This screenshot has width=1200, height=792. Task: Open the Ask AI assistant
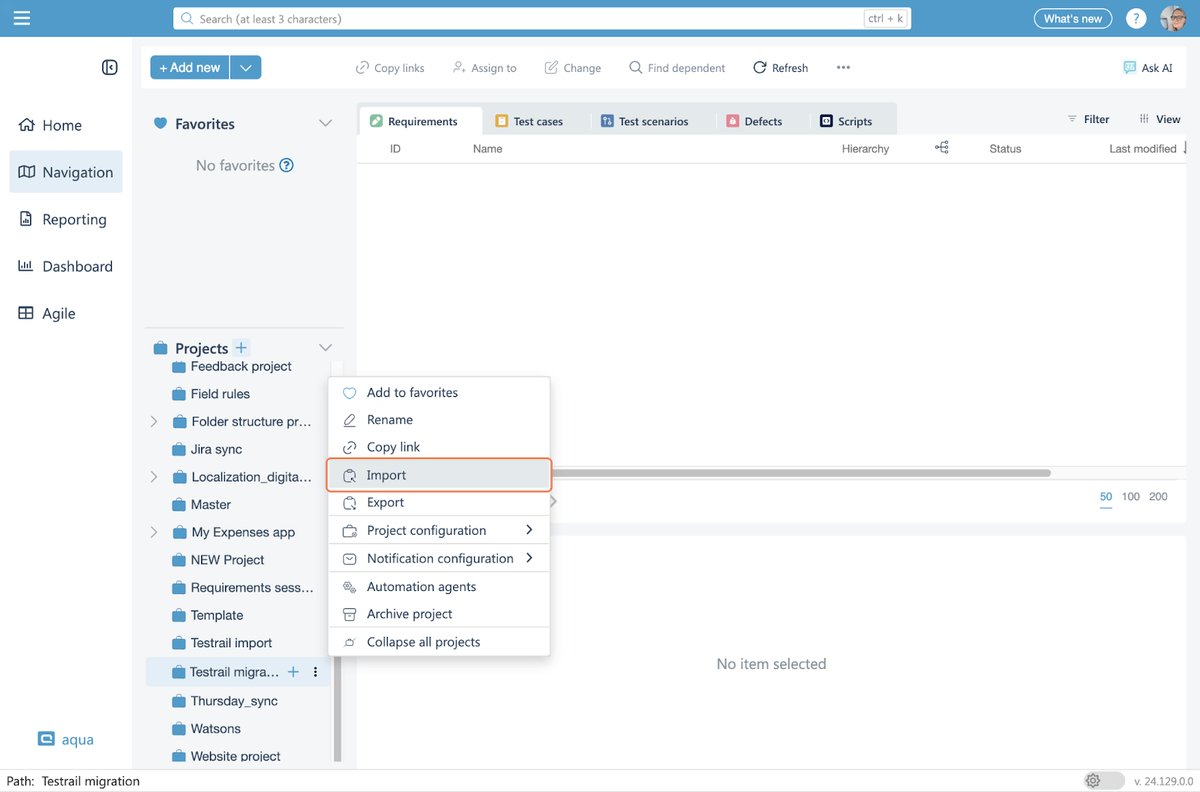click(1148, 68)
